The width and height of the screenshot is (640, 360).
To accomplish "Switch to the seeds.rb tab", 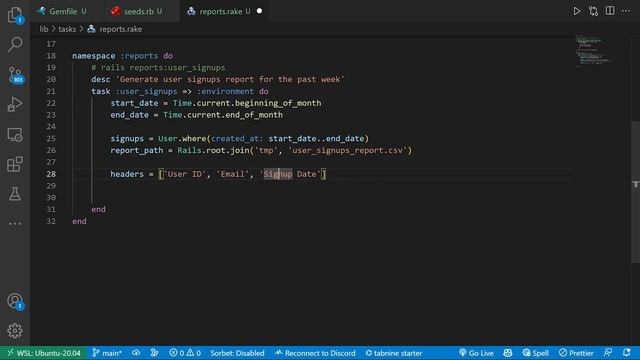I will click(x=139, y=11).
